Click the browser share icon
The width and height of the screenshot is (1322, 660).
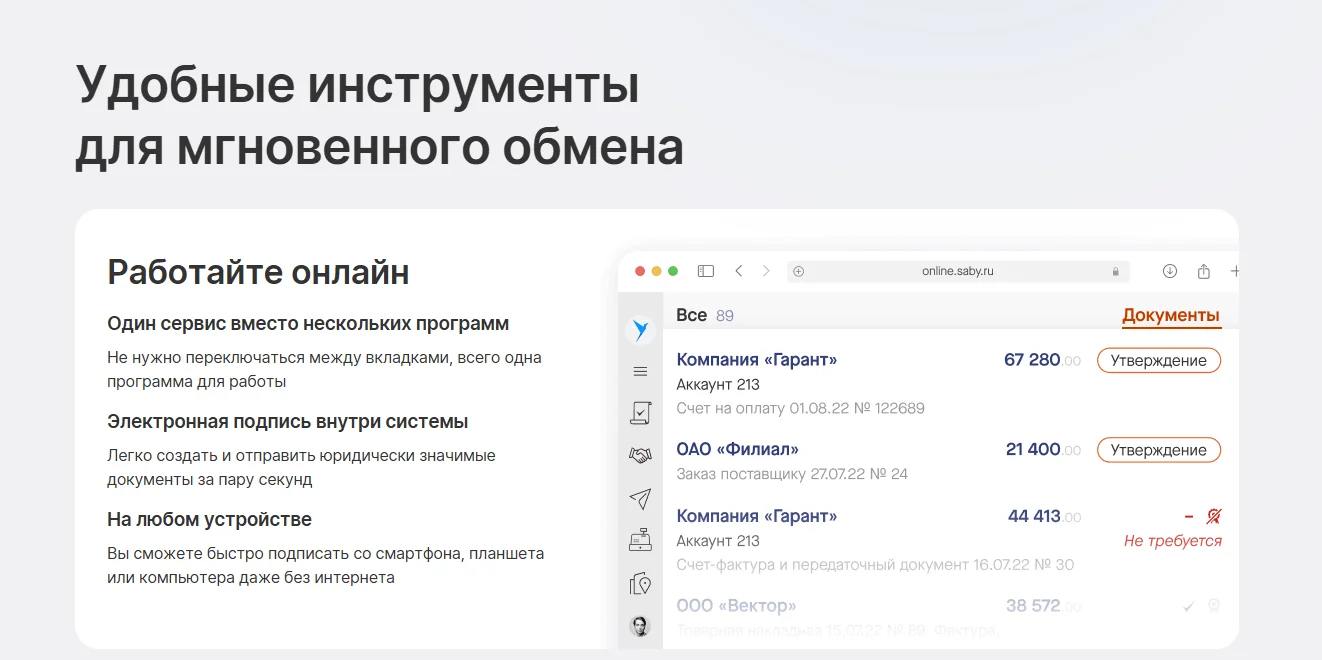(x=1204, y=271)
